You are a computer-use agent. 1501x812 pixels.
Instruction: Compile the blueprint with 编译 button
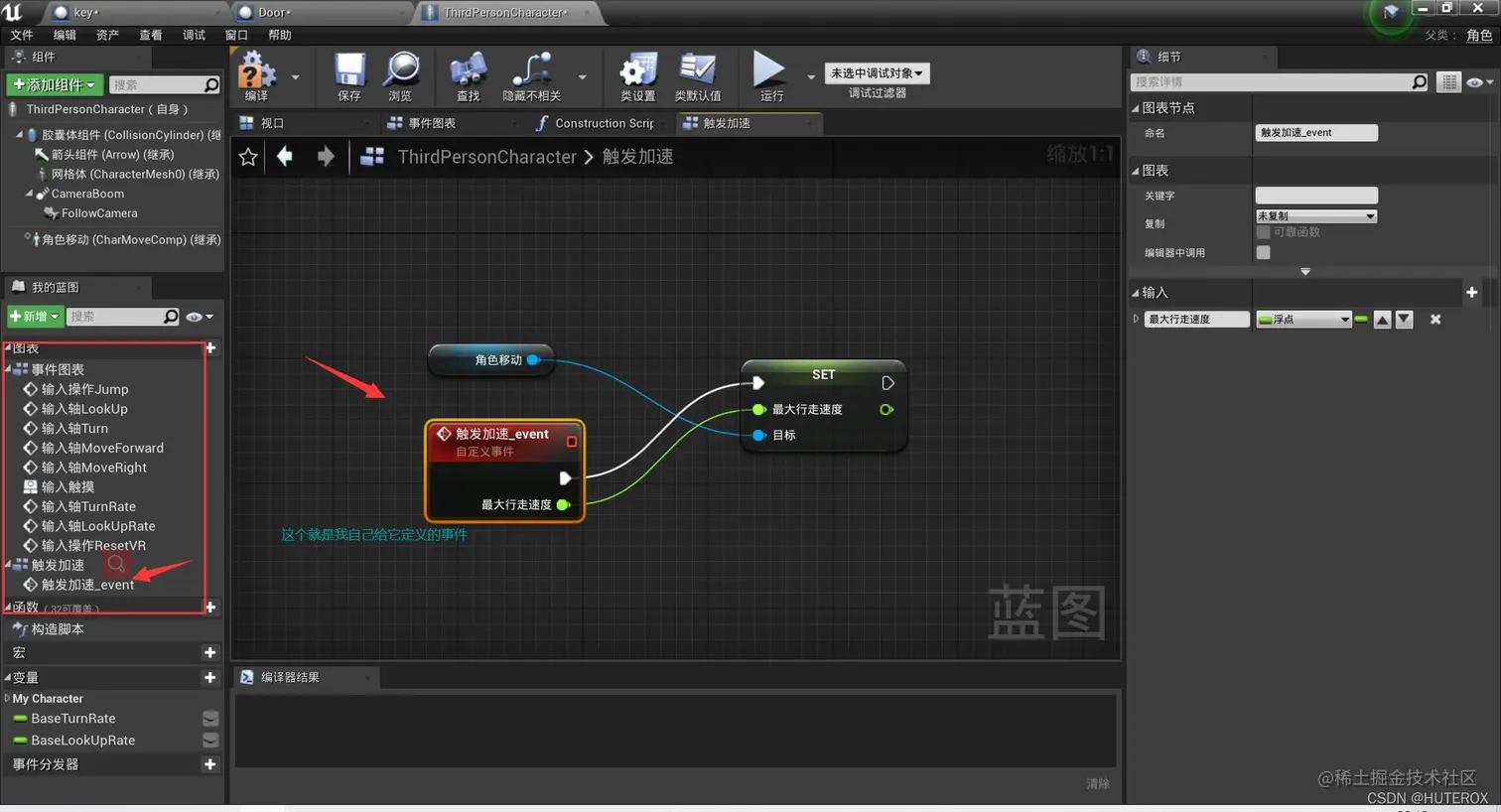pyautogui.click(x=256, y=75)
